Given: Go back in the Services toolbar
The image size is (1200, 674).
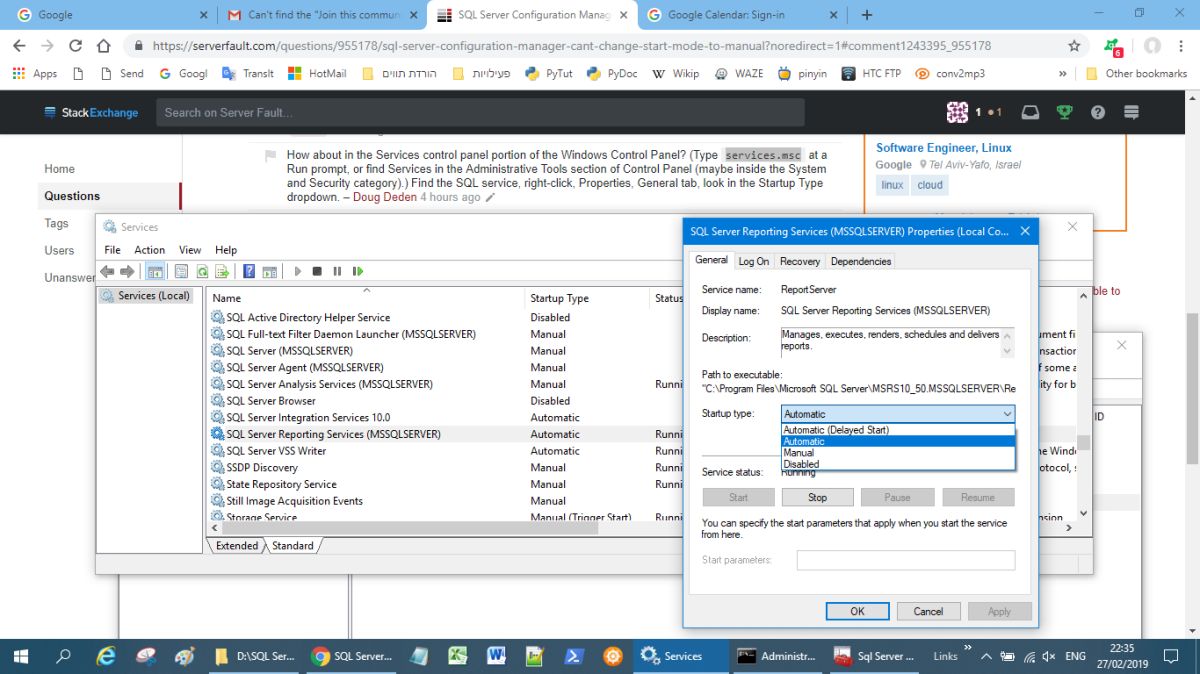Looking at the screenshot, I should pyautogui.click(x=107, y=271).
